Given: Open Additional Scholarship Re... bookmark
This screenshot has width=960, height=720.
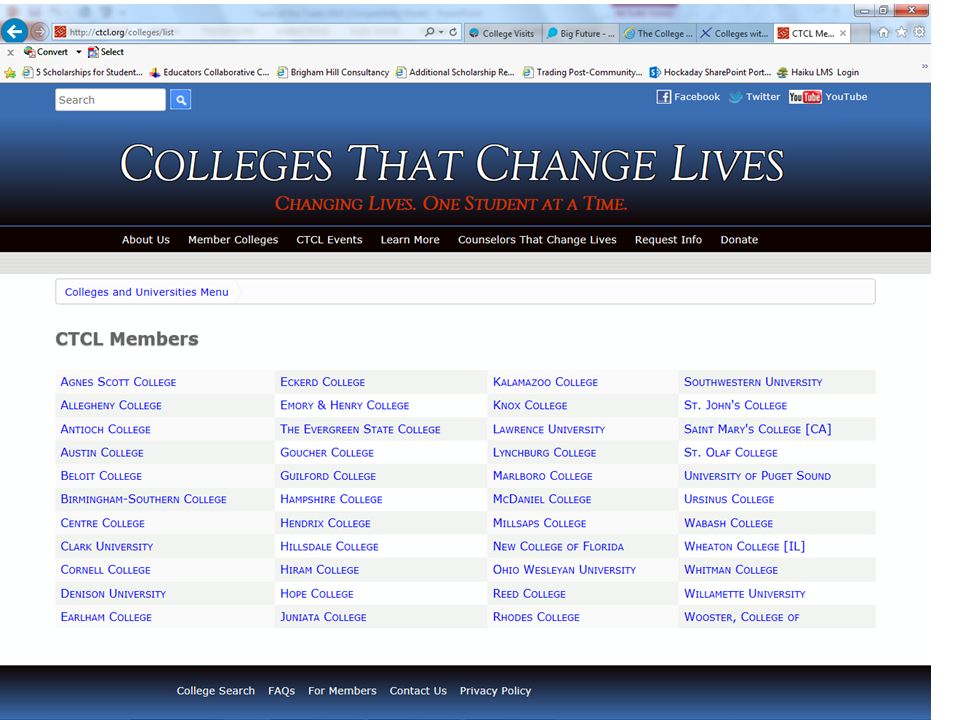Looking at the screenshot, I should click(455, 72).
